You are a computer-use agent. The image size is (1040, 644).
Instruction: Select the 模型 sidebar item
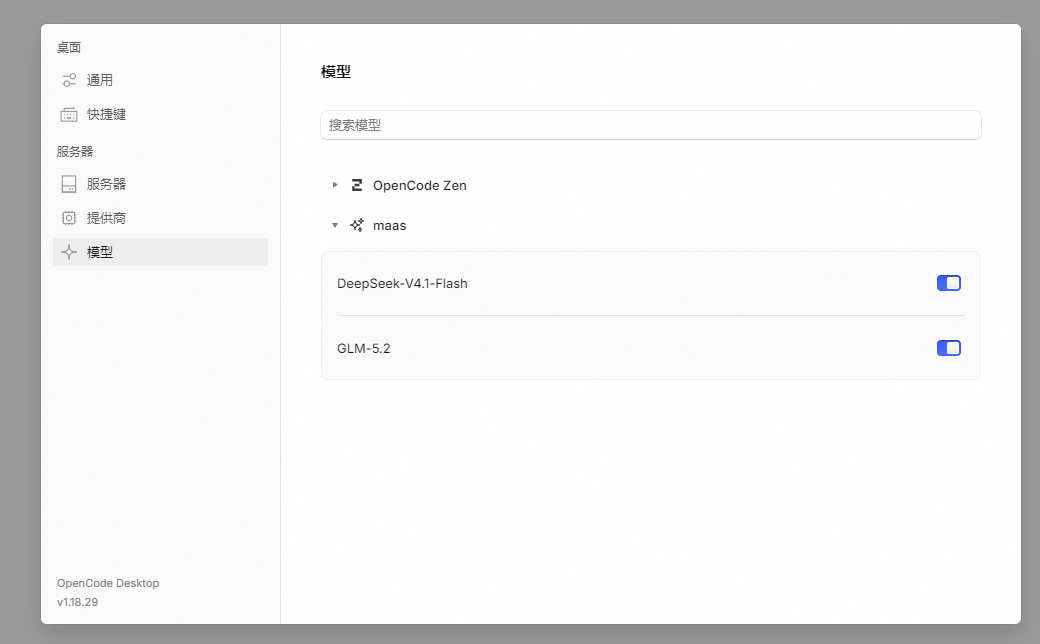click(x=161, y=252)
